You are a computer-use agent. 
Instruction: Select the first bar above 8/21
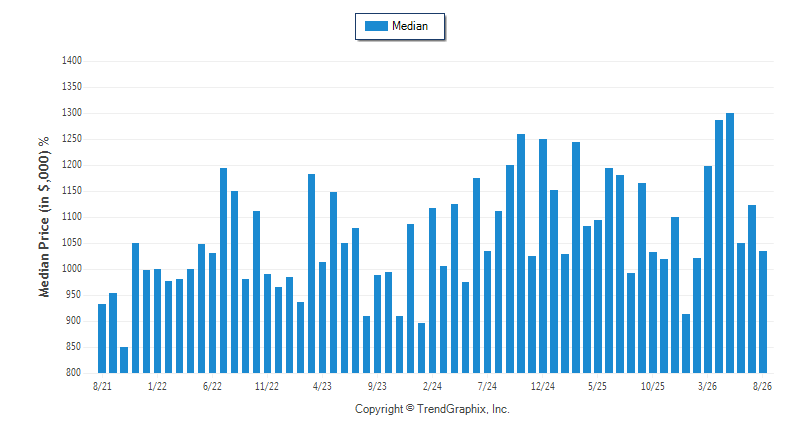coord(102,339)
